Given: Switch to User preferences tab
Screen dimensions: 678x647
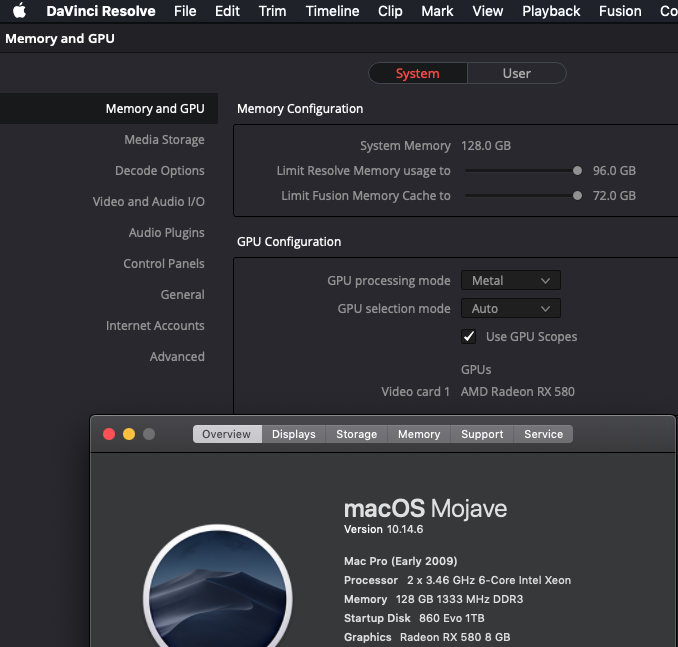Looking at the screenshot, I should click(517, 73).
